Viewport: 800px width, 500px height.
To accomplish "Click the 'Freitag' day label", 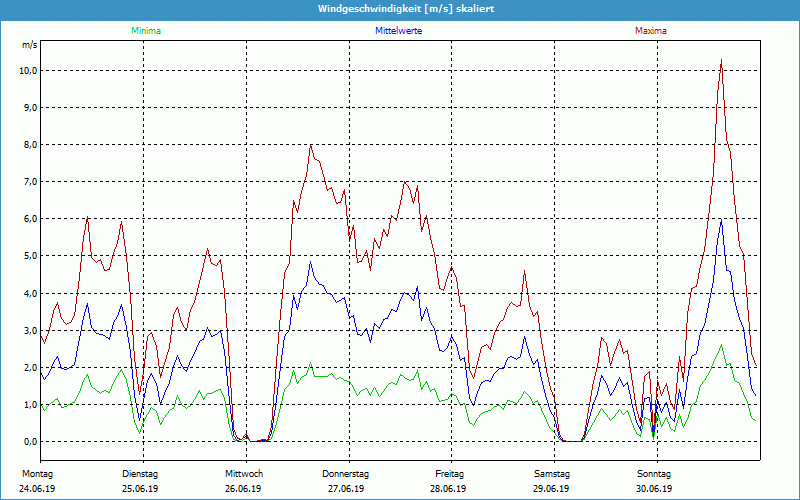I will 449,474.
